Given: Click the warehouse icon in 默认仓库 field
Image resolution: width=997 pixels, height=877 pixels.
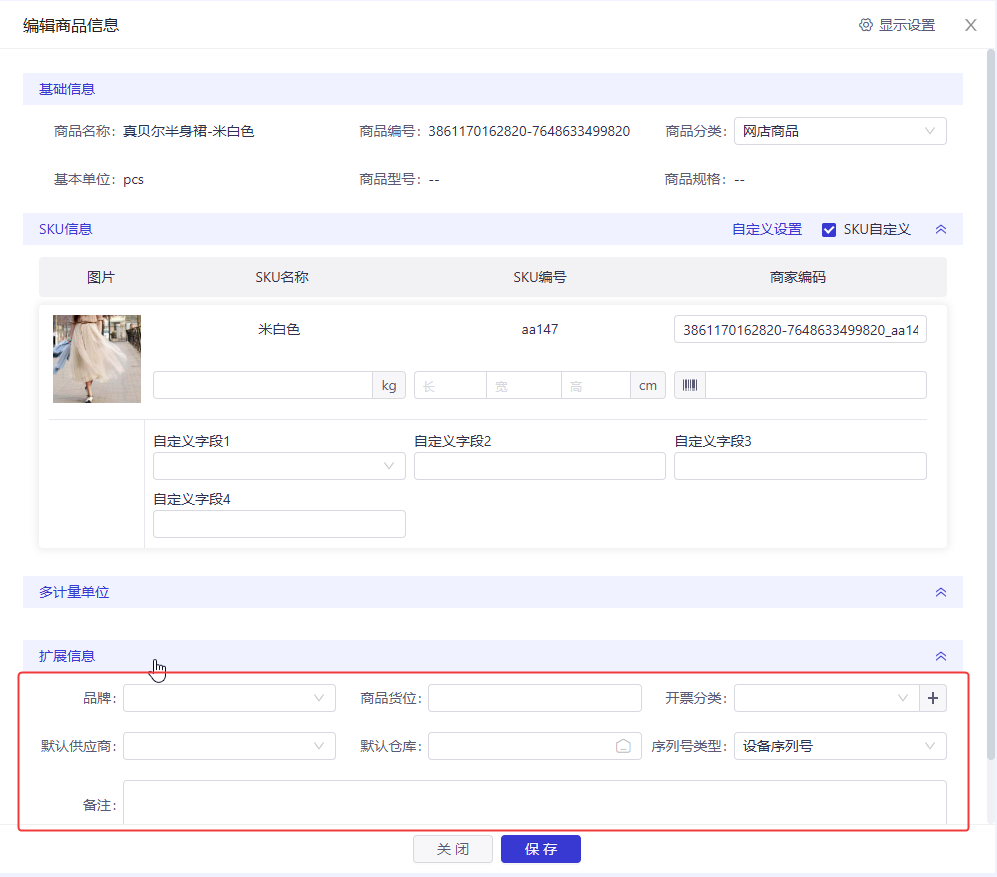Looking at the screenshot, I should 623,746.
